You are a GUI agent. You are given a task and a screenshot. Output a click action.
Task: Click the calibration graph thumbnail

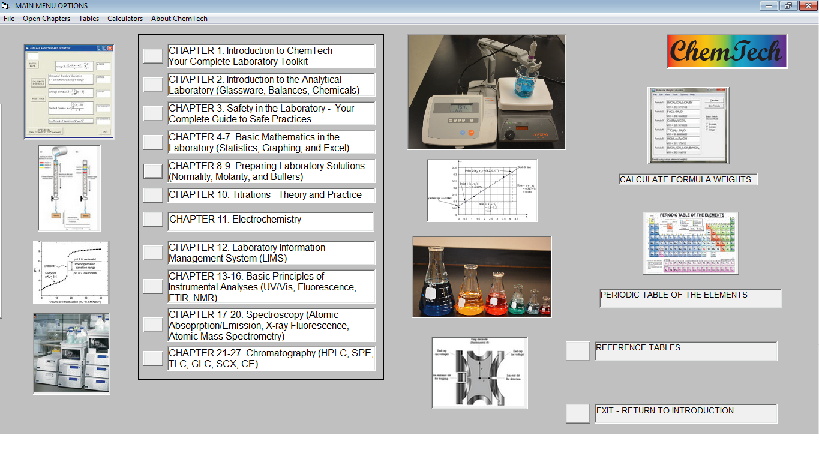[x=482, y=191]
